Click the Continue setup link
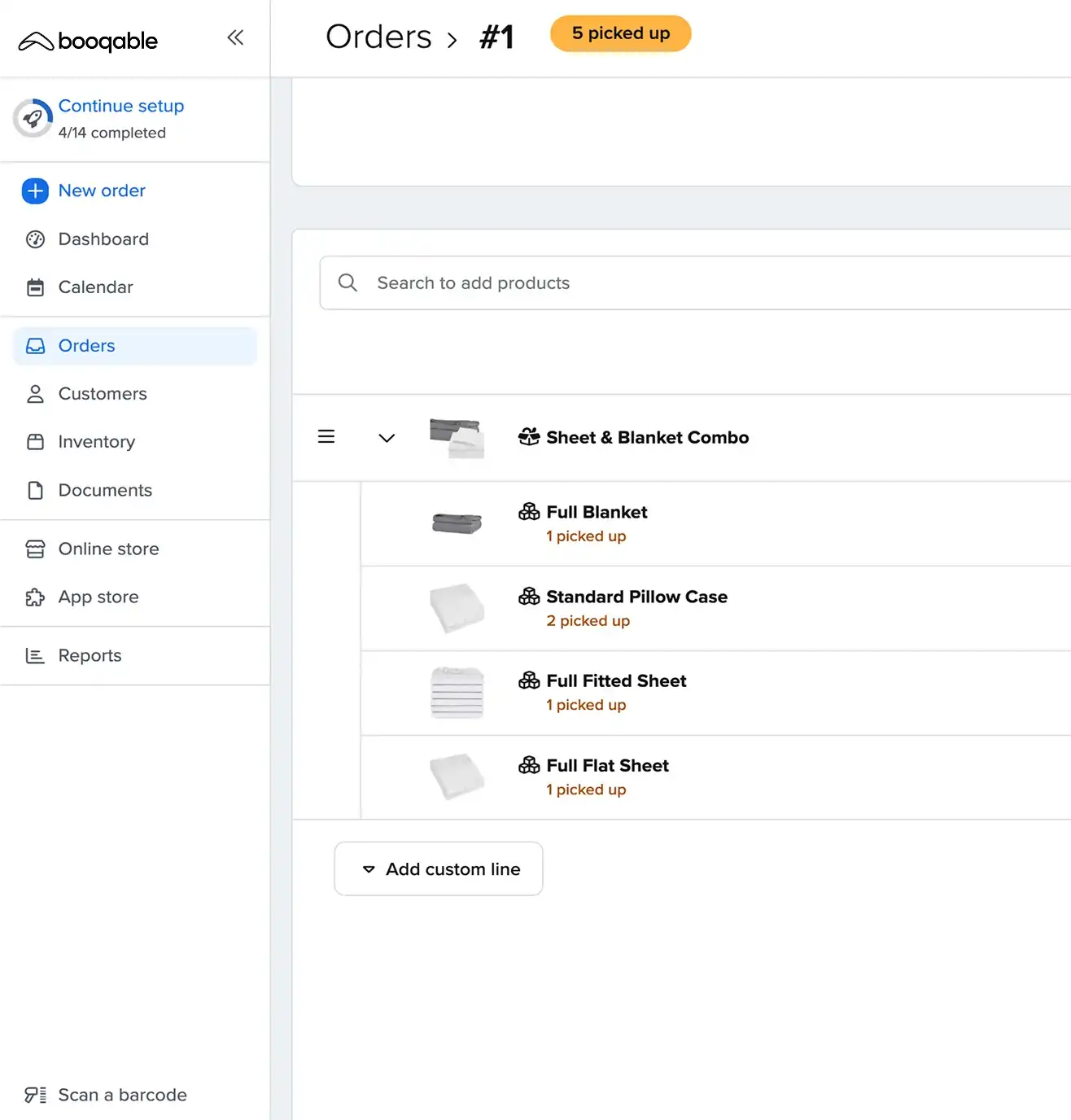 [x=121, y=106]
